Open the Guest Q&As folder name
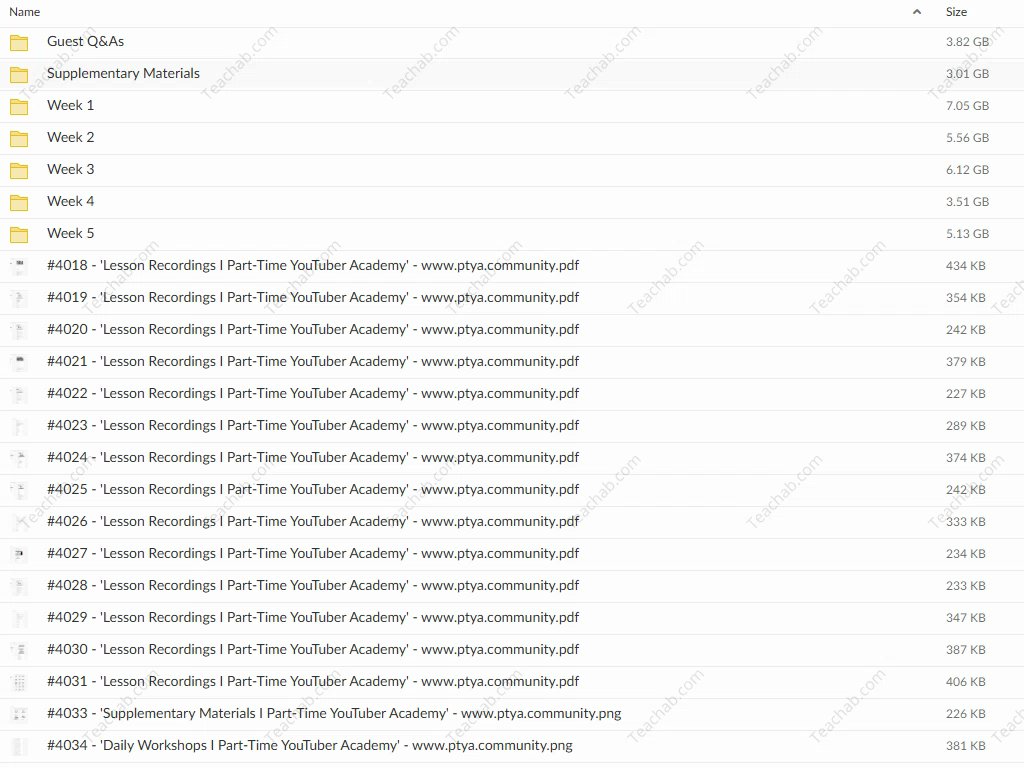Viewport: 1024px width, 768px height. click(86, 41)
